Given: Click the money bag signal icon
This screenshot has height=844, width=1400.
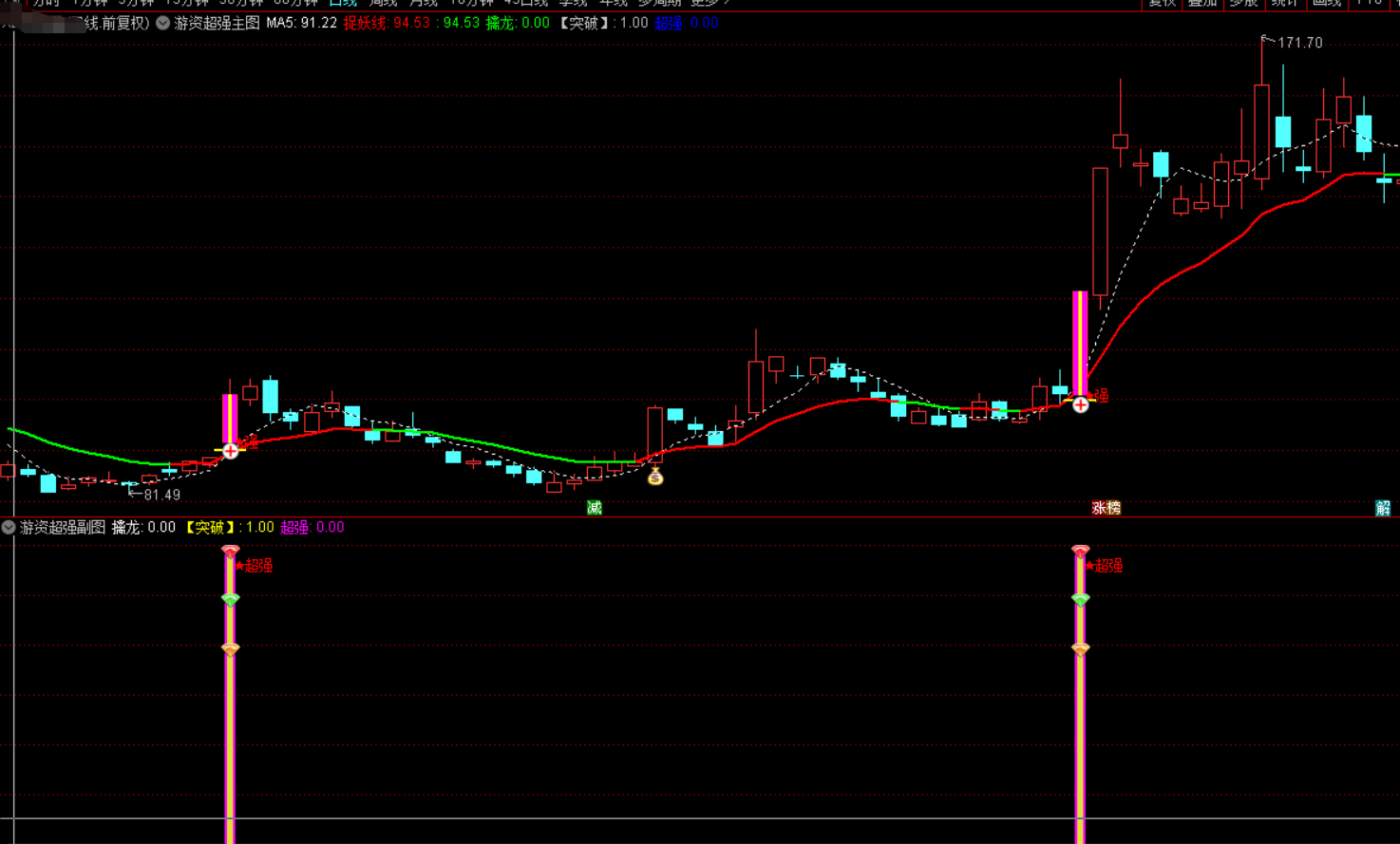Looking at the screenshot, I should tap(655, 477).
